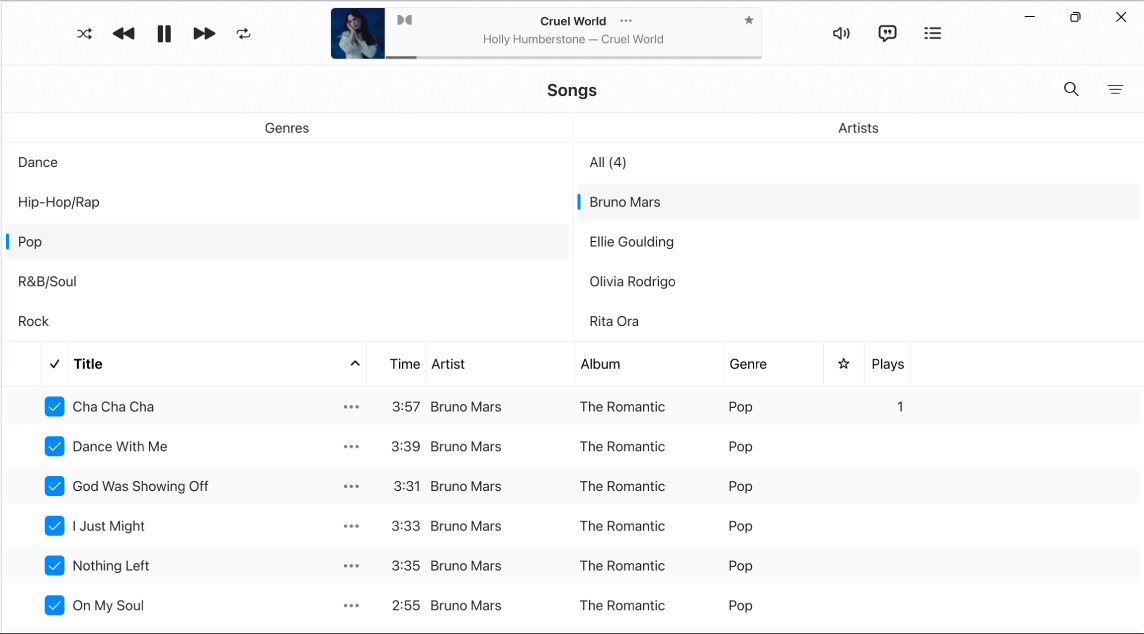The image size is (1144, 634).
Task: Open the Playing Next queue
Action: click(932, 33)
